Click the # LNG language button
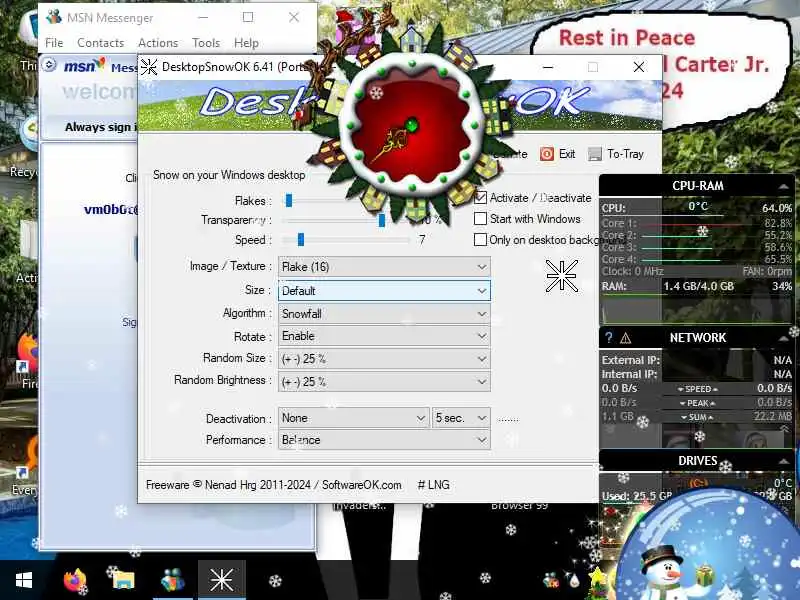Screen dimensions: 800x600 [434, 485]
